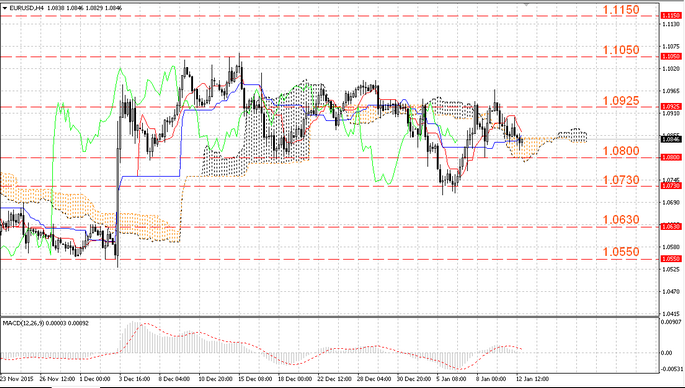685x388 pixels.
Task: Click the orange 1.0550 level label
Action: 621,252
